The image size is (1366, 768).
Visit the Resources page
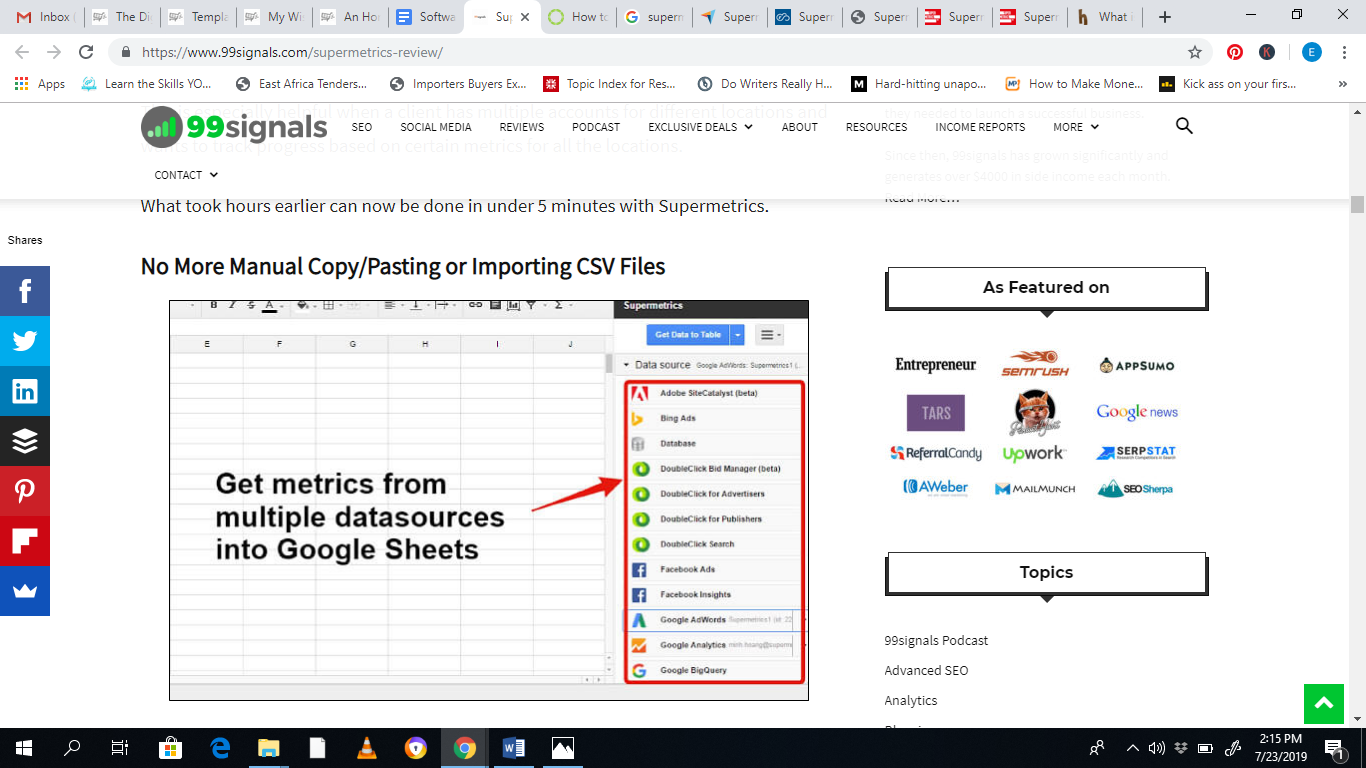pyautogui.click(x=877, y=127)
